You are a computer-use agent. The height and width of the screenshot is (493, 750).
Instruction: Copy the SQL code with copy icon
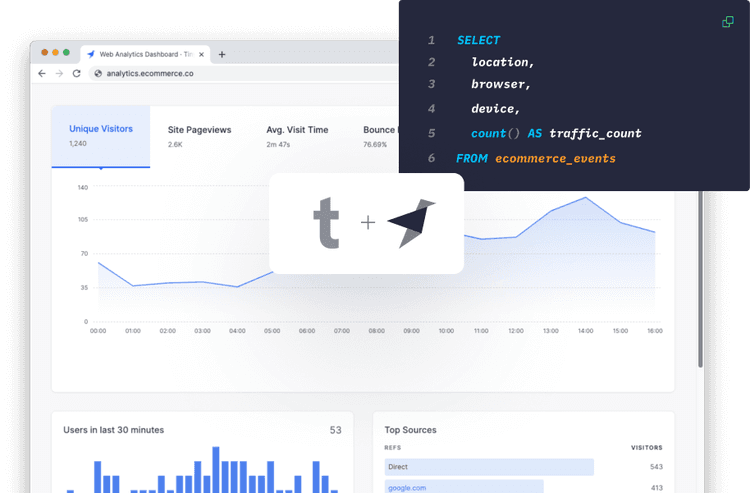[728, 22]
